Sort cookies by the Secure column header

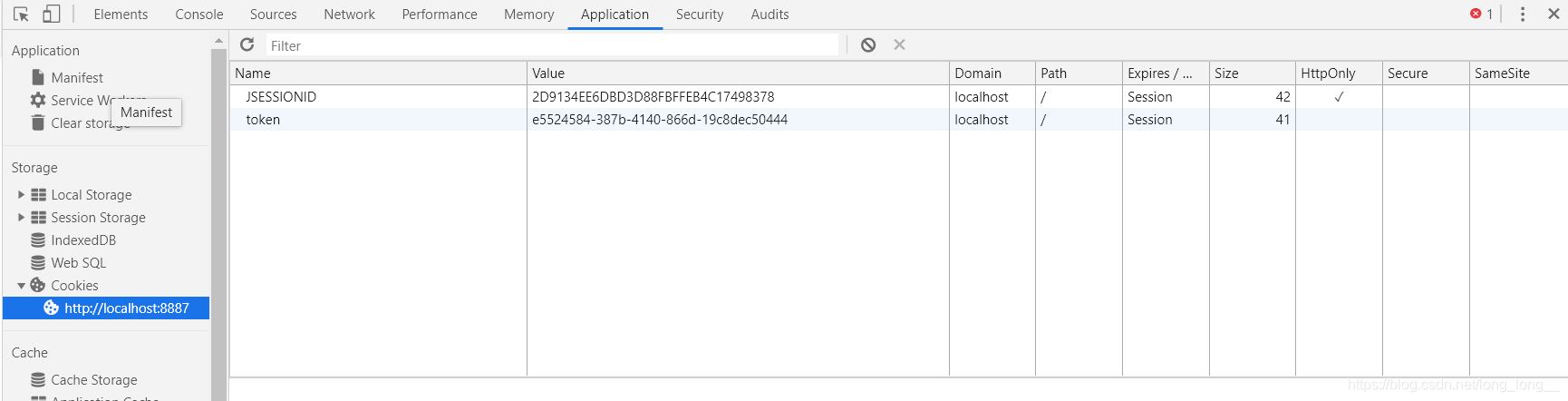click(1426, 73)
